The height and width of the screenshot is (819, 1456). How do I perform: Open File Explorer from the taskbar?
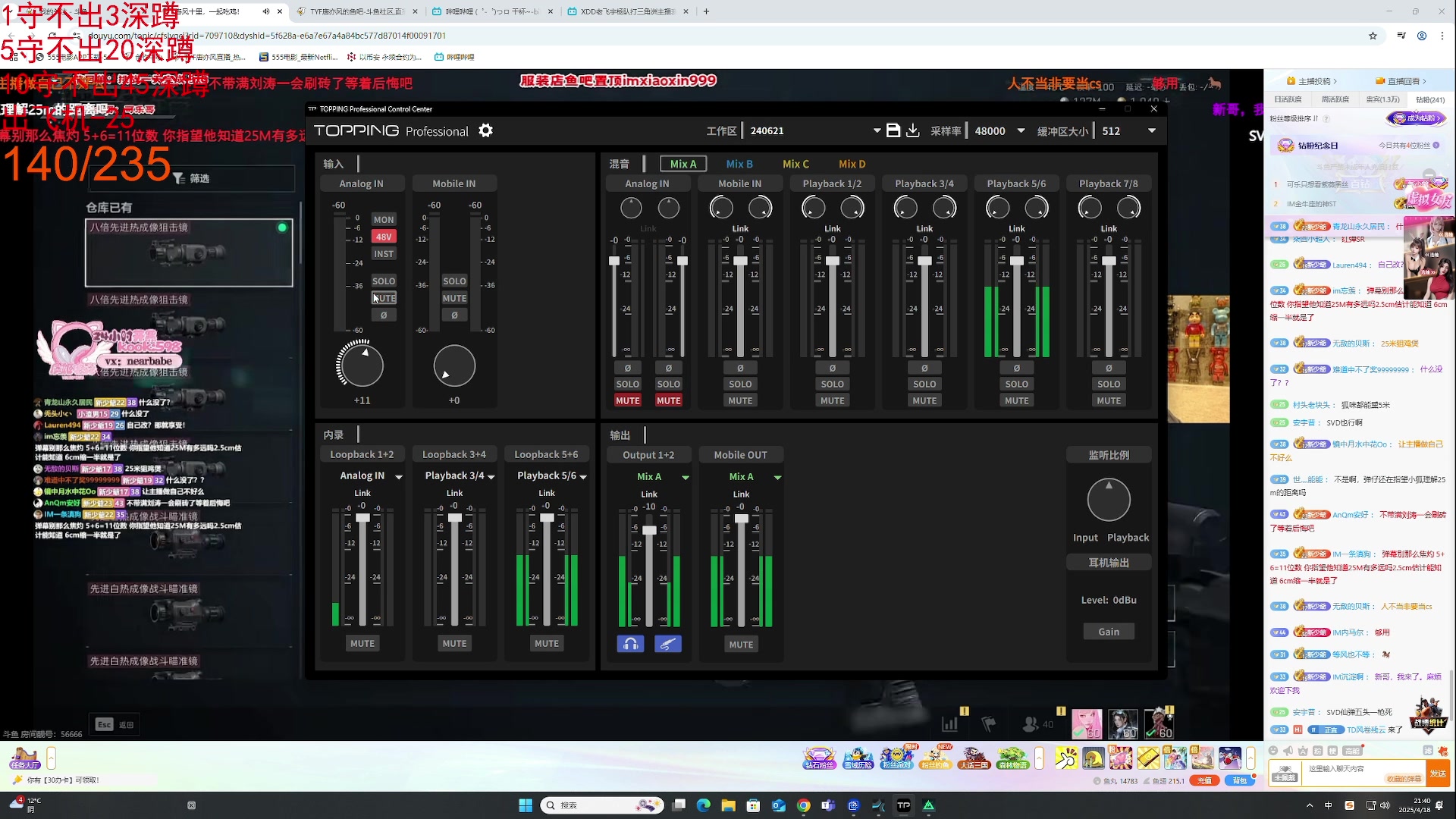[x=728, y=805]
